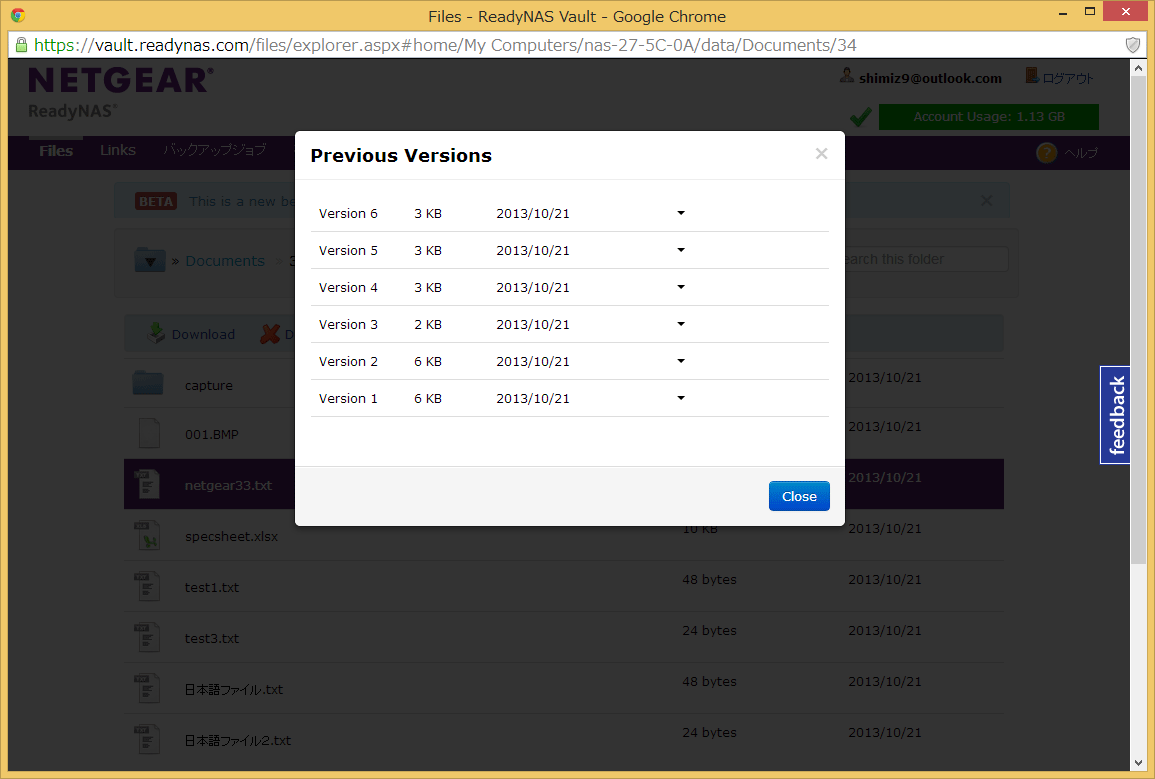The width and height of the screenshot is (1155, 779).
Task: Open the Files tab
Action: [56, 150]
